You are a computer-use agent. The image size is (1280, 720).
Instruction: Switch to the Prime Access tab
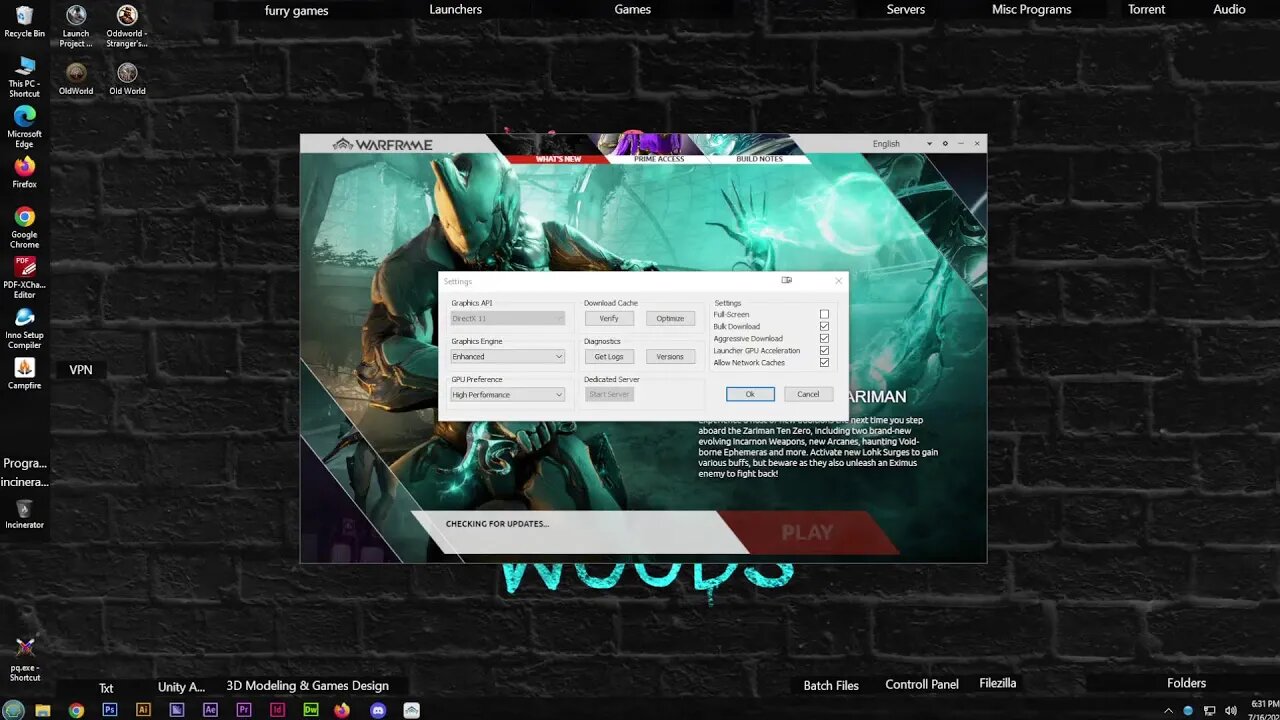point(659,159)
